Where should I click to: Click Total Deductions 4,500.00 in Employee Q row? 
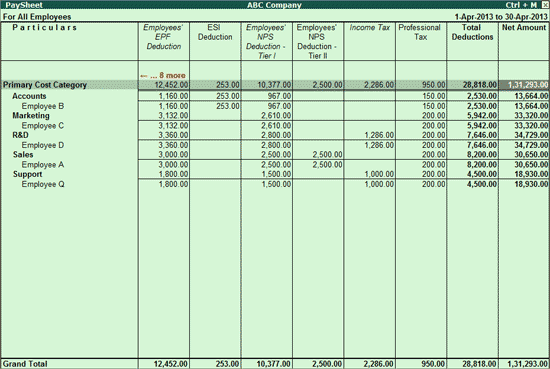(x=482, y=184)
